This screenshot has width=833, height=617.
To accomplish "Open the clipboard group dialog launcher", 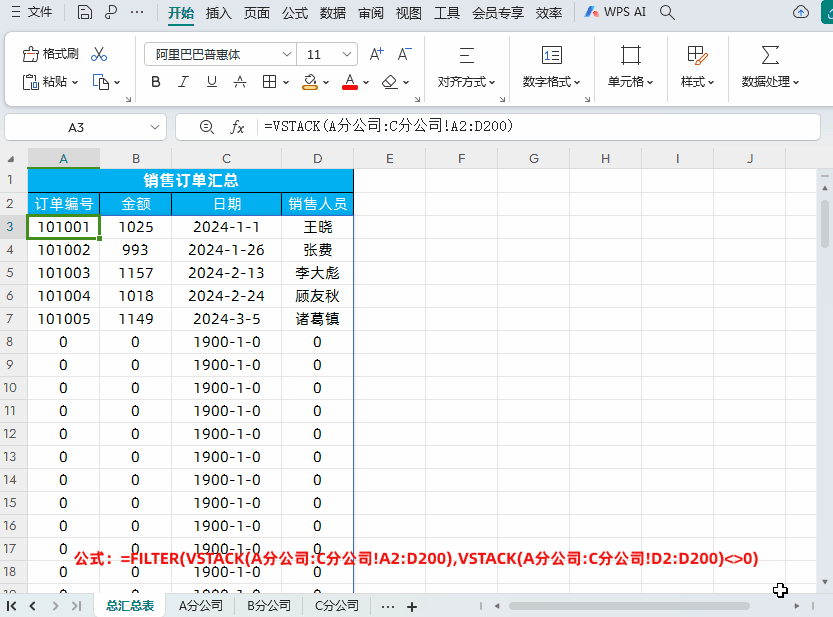I will pos(128,99).
